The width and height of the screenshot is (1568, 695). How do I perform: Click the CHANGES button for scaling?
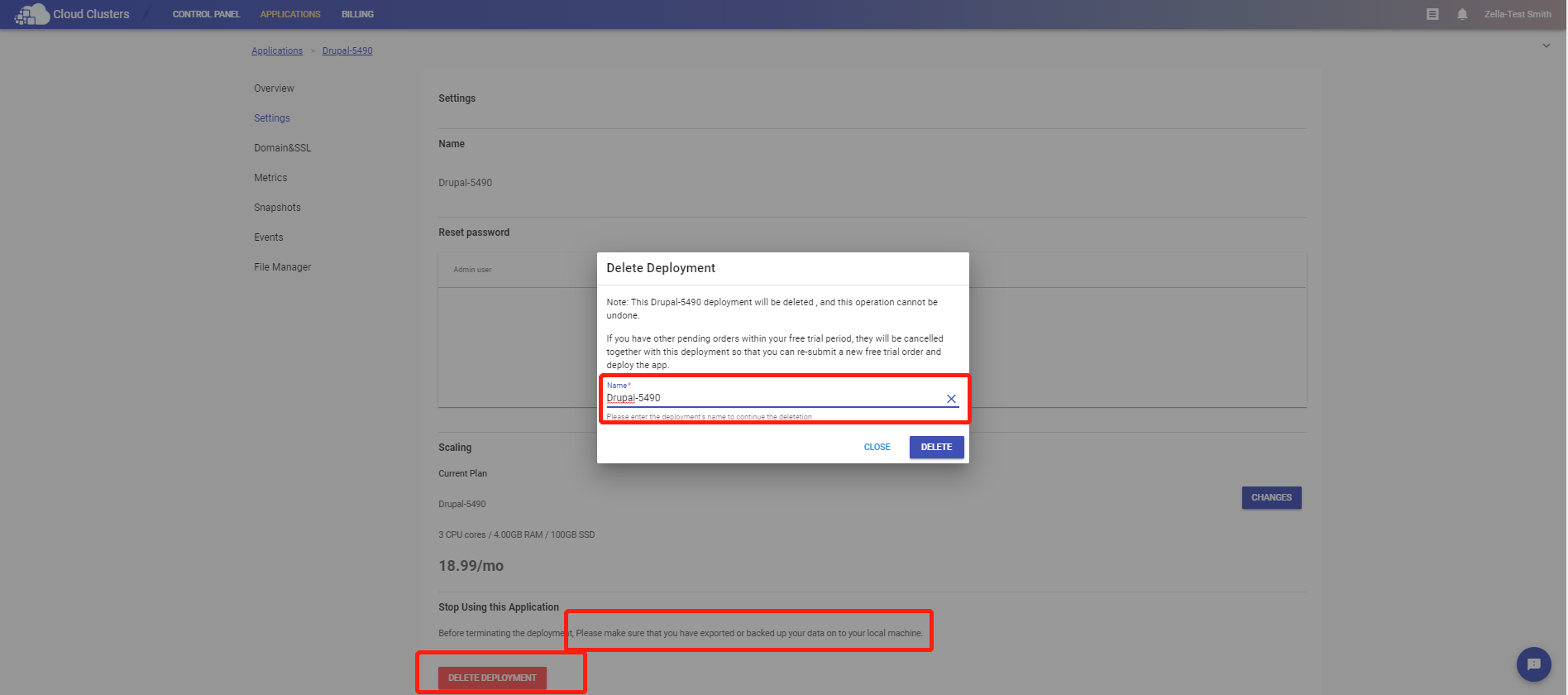pyautogui.click(x=1271, y=497)
